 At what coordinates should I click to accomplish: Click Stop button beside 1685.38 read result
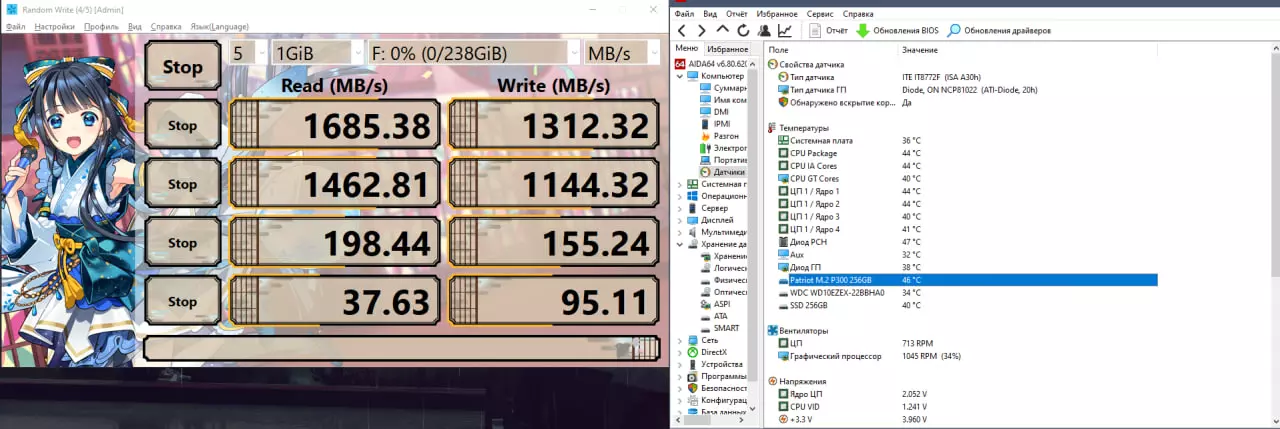183,126
